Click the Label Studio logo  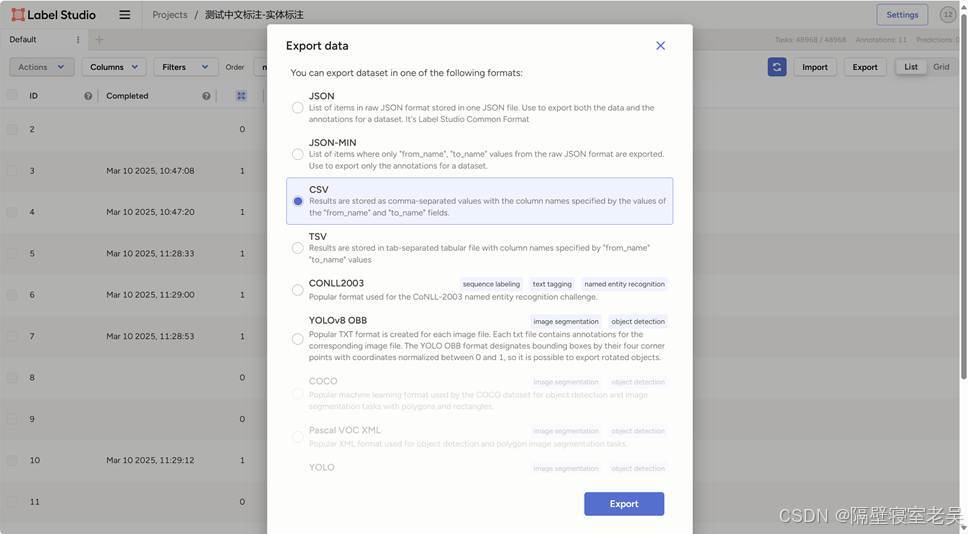(54, 15)
